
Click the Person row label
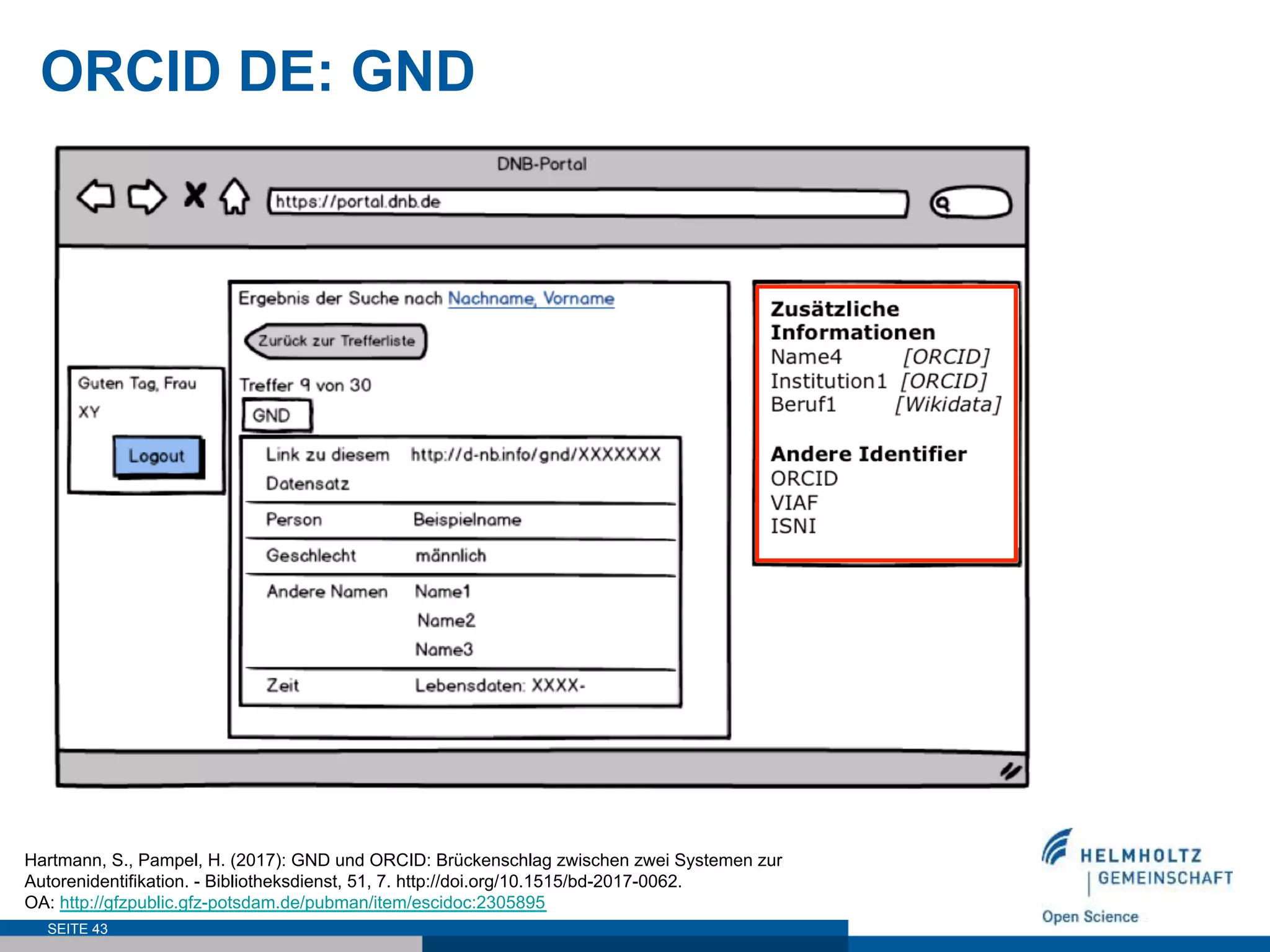pyautogui.click(x=294, y=519)
